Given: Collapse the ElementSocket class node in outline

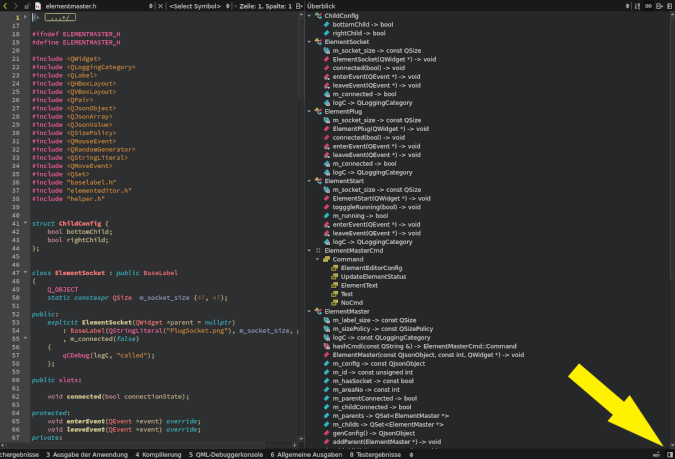Looking at the screenshot, I should [x=310, y=42].
